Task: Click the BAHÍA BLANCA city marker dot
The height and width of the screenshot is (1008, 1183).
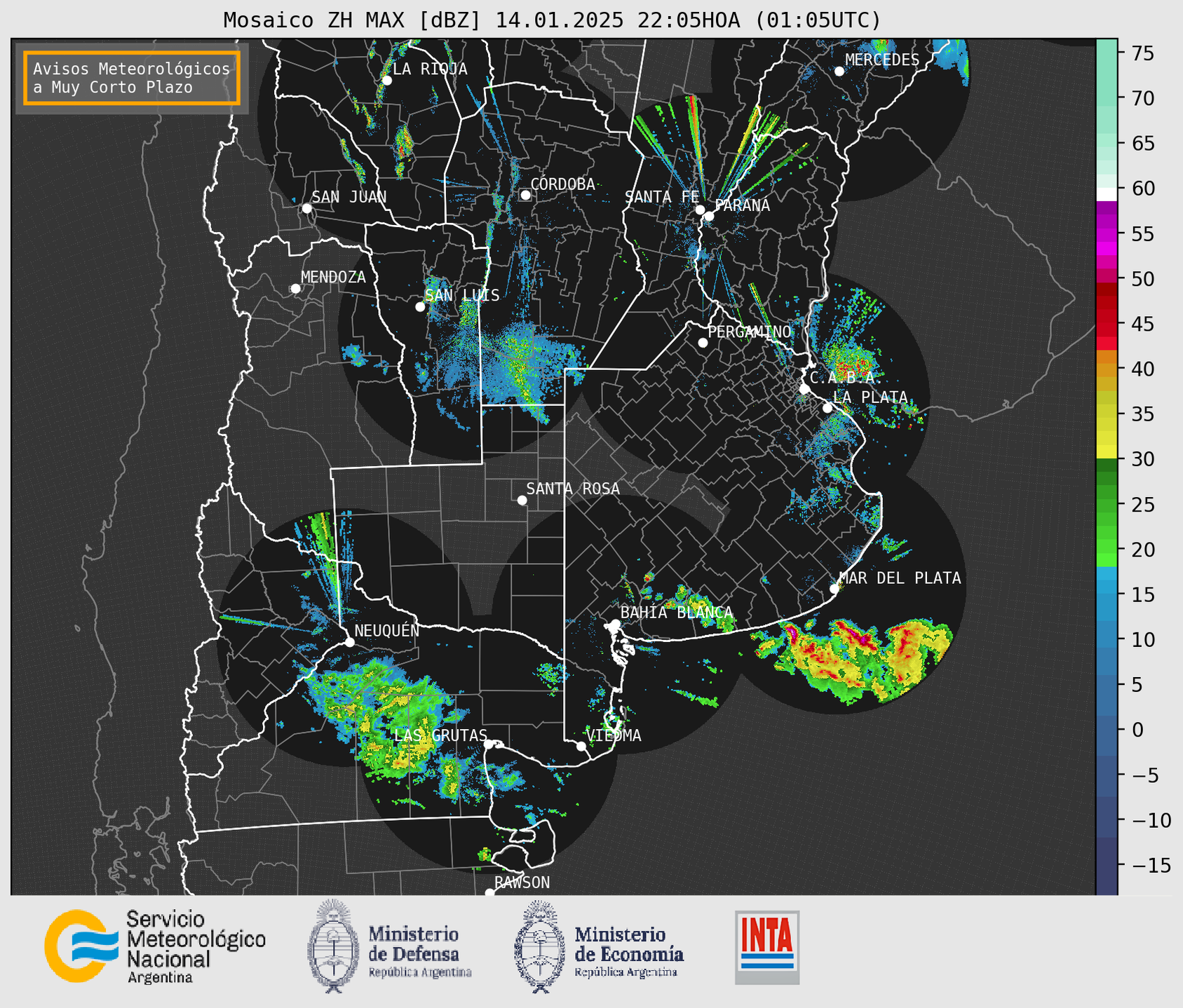Action: pos(615,624)
